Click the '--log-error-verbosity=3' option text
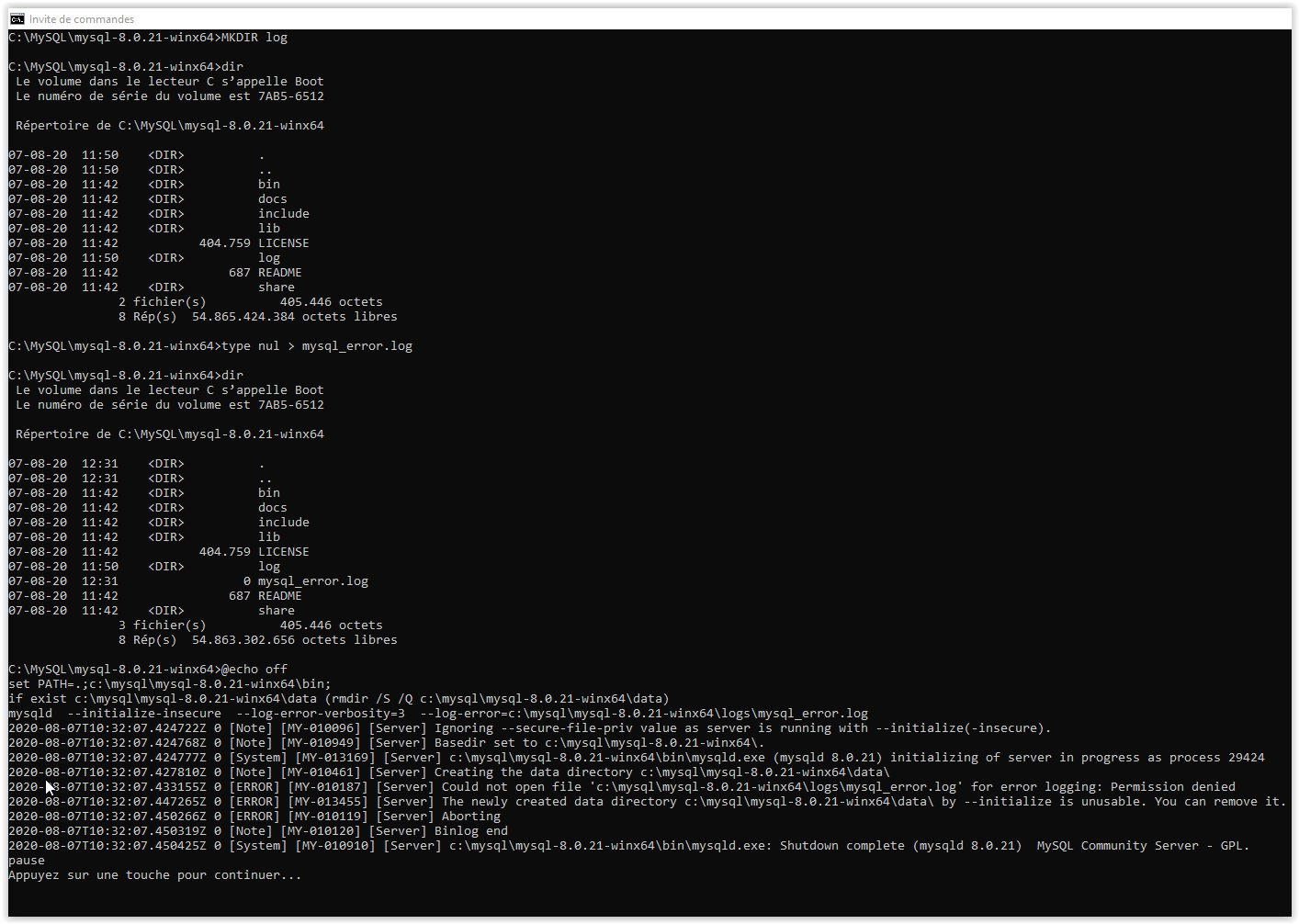 [x=321, y=714]
